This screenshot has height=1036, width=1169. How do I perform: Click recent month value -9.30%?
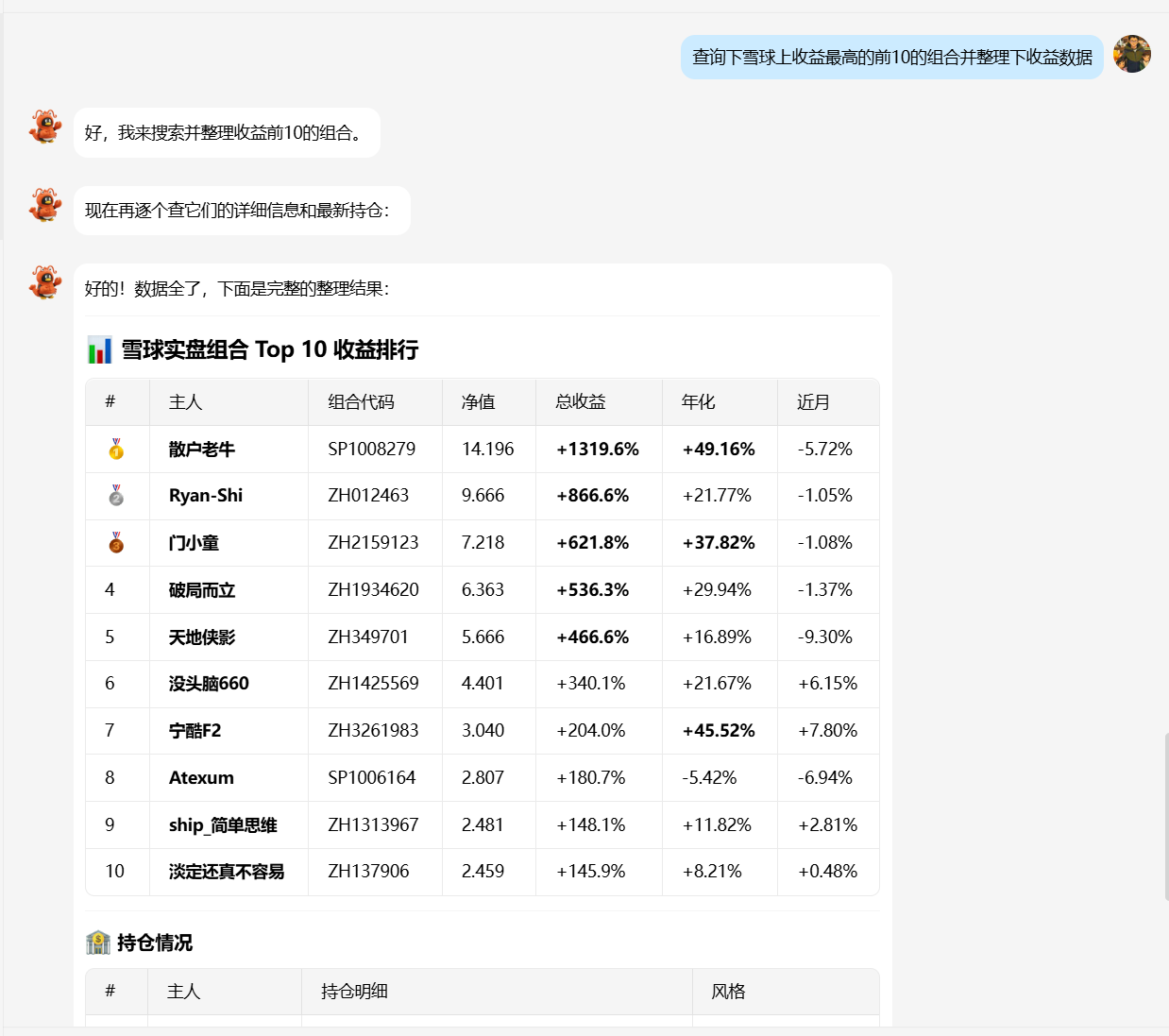pos(825,637)
